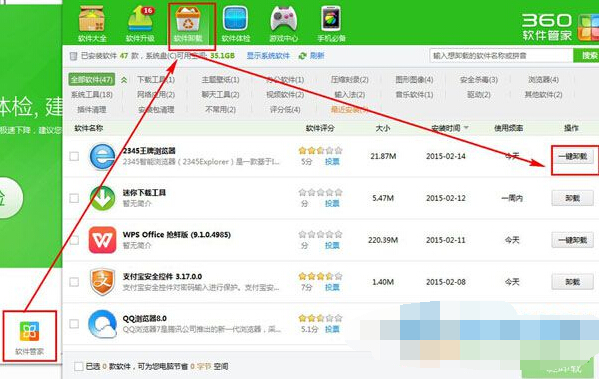Click the 软件管家 icon in left window
This screenshot has width=599, height=379.
tap(29, 331)
